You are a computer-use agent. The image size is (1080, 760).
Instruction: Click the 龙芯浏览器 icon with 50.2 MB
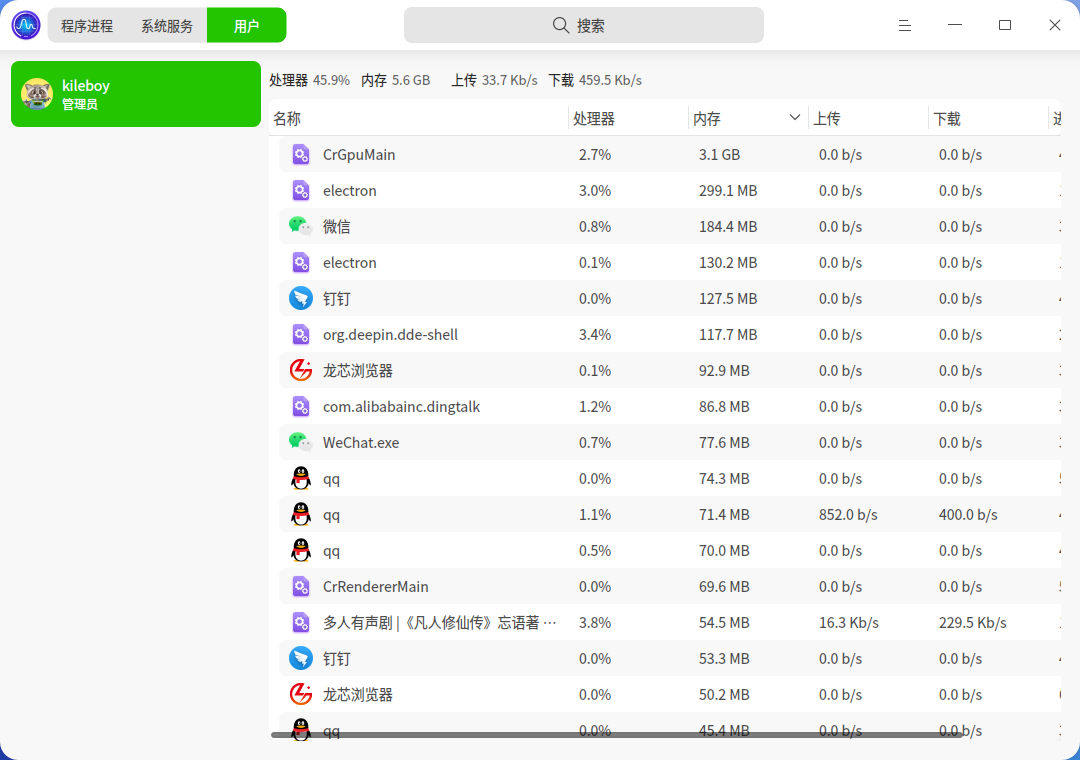(x=301, y=694)
